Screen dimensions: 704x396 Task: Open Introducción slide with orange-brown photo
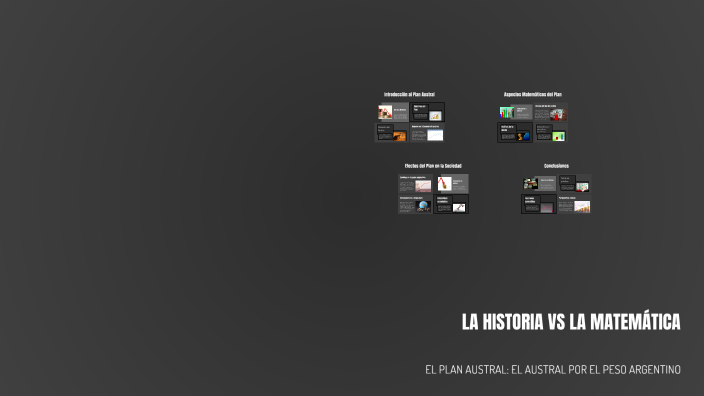[x=392, y=133]
